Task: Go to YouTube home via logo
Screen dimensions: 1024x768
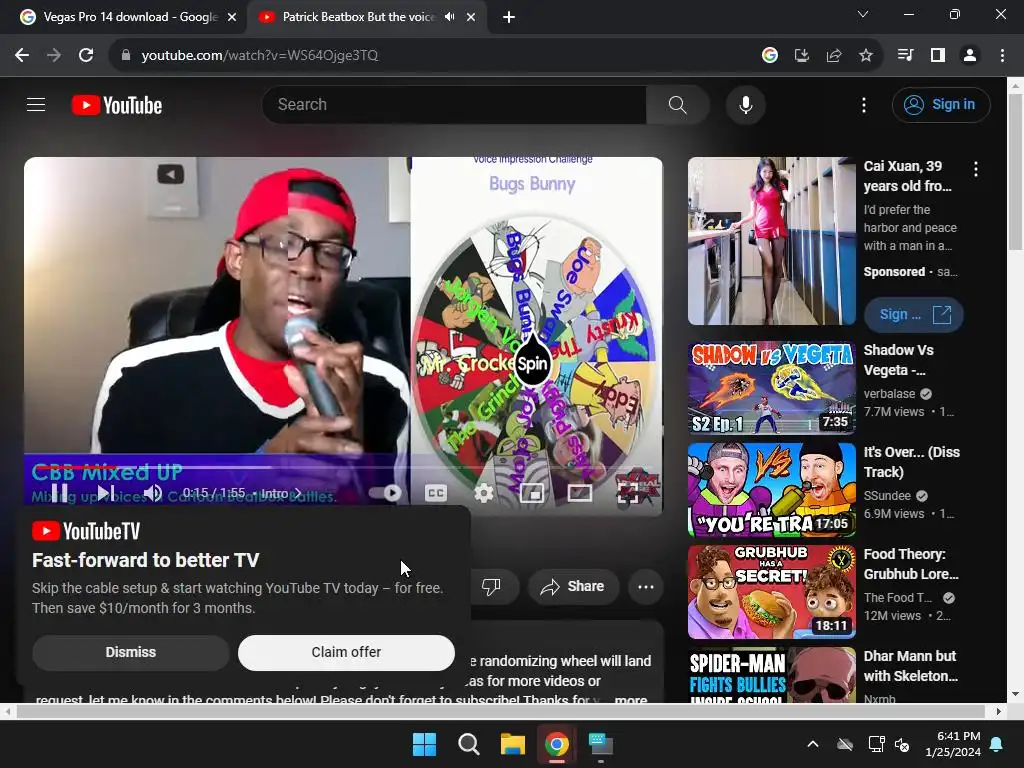Action: click(117, 105)
